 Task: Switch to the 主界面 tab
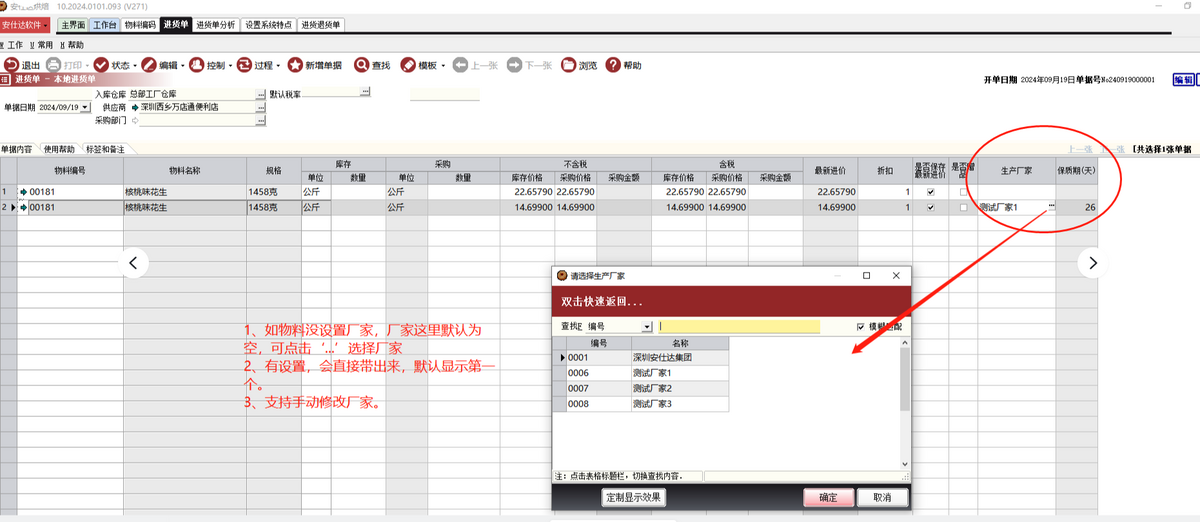tap(72, 23)
